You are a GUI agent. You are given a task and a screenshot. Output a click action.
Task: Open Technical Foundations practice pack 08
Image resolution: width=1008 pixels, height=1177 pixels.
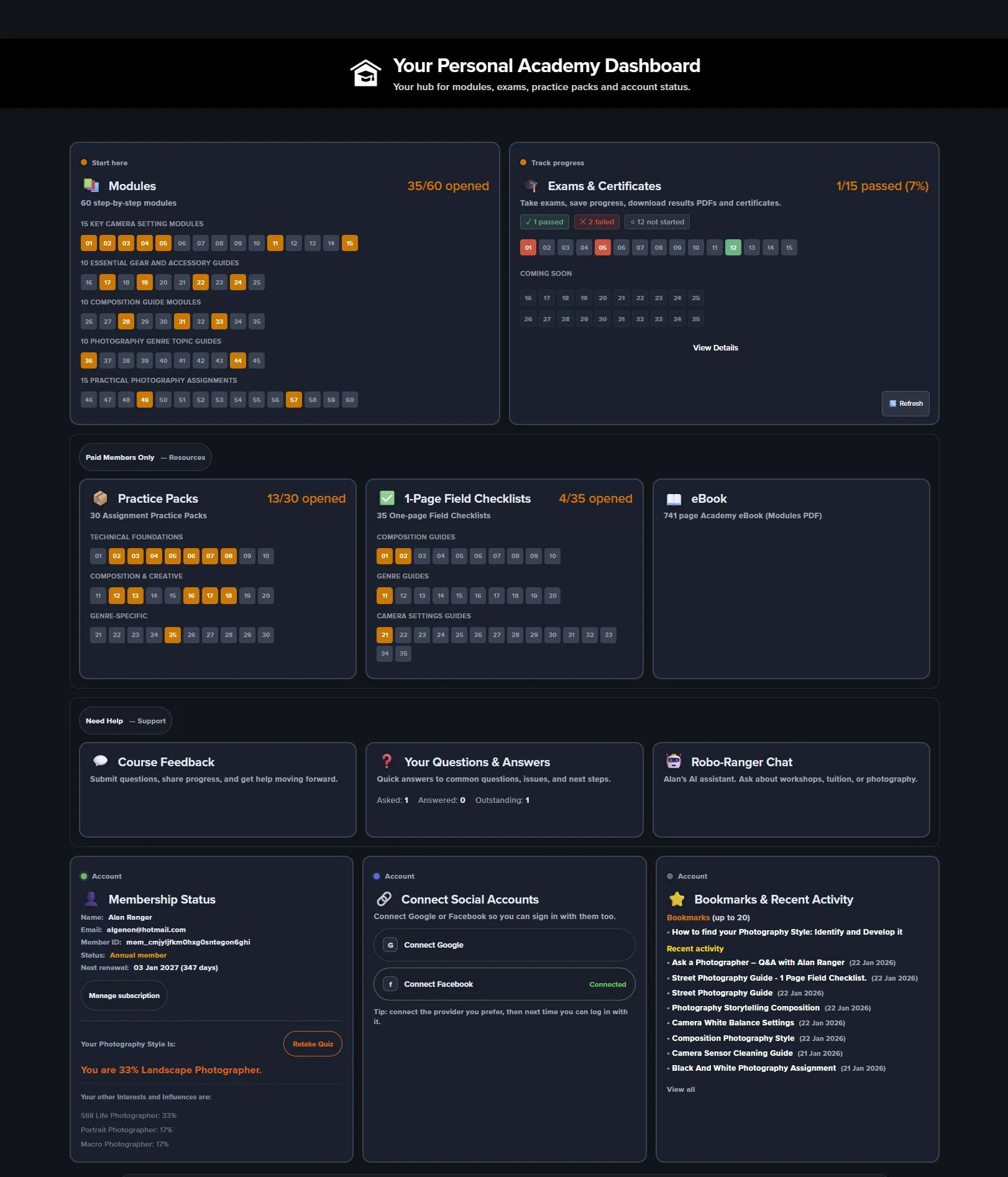(229, 556)
